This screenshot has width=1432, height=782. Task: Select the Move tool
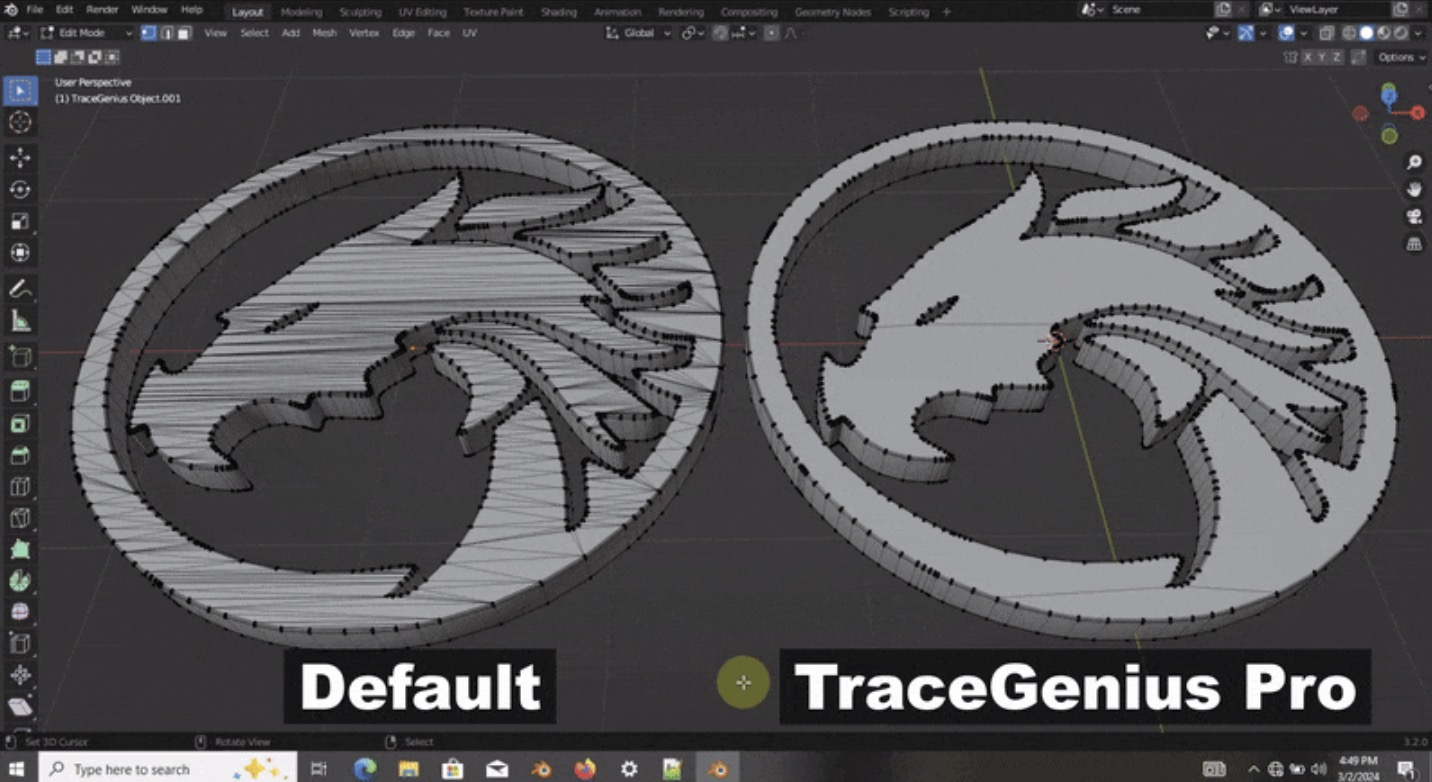click(x=19, y=158)
